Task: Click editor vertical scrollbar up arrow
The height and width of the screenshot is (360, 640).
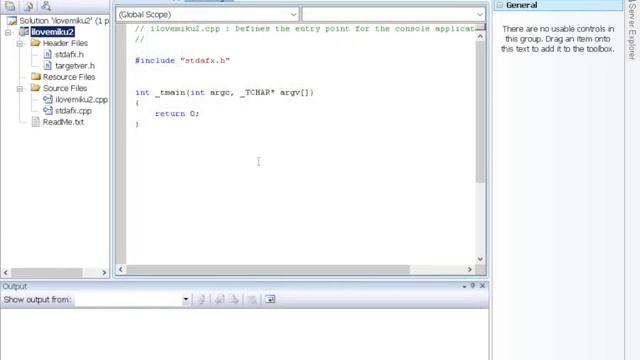Action: (480, 36)
